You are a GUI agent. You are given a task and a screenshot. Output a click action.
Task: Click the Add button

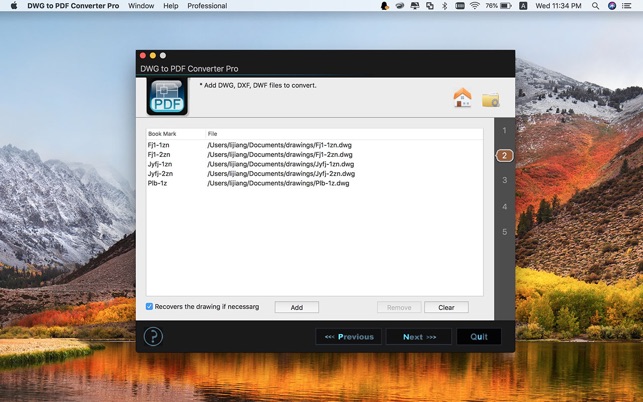[296, 307]
